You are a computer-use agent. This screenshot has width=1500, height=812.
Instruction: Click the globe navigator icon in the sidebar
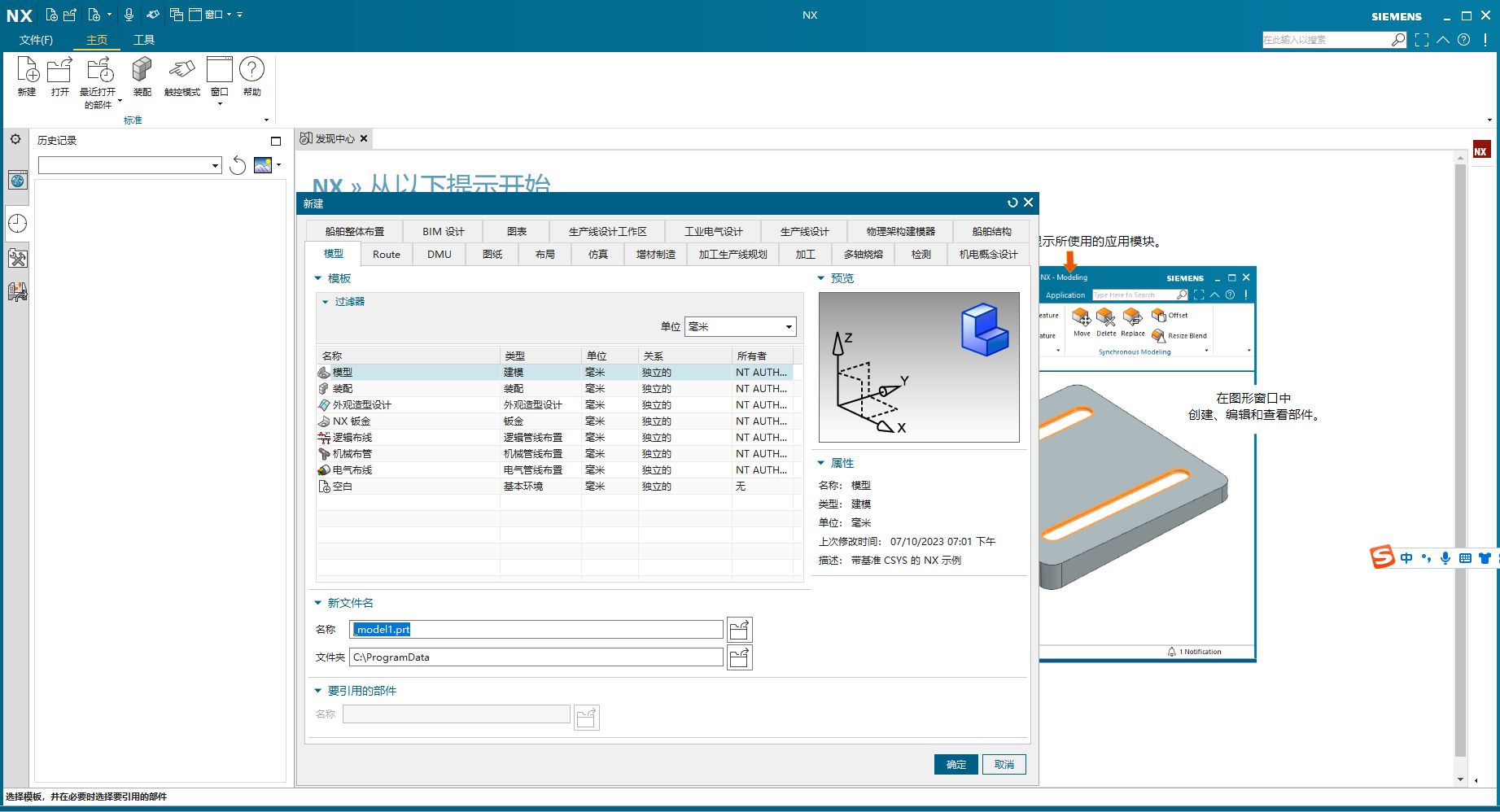point(17,180)
